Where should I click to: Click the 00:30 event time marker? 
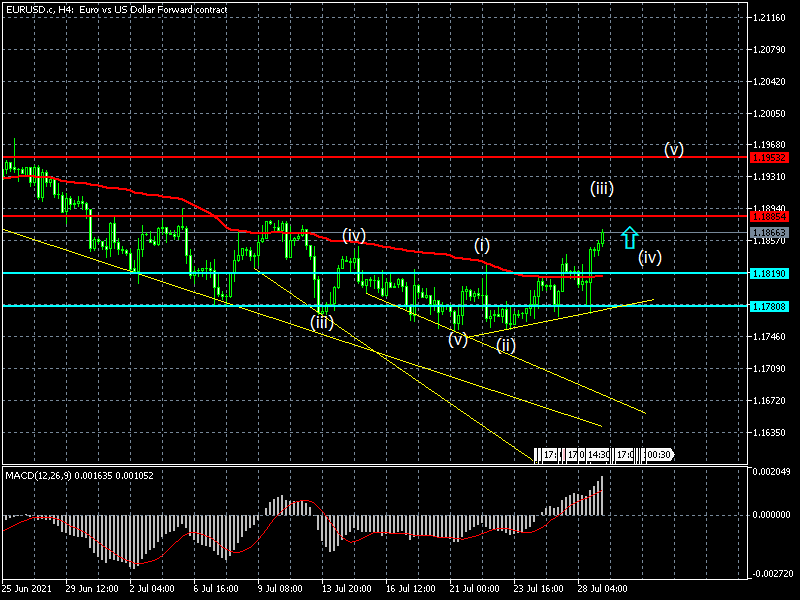pos(657,455)
